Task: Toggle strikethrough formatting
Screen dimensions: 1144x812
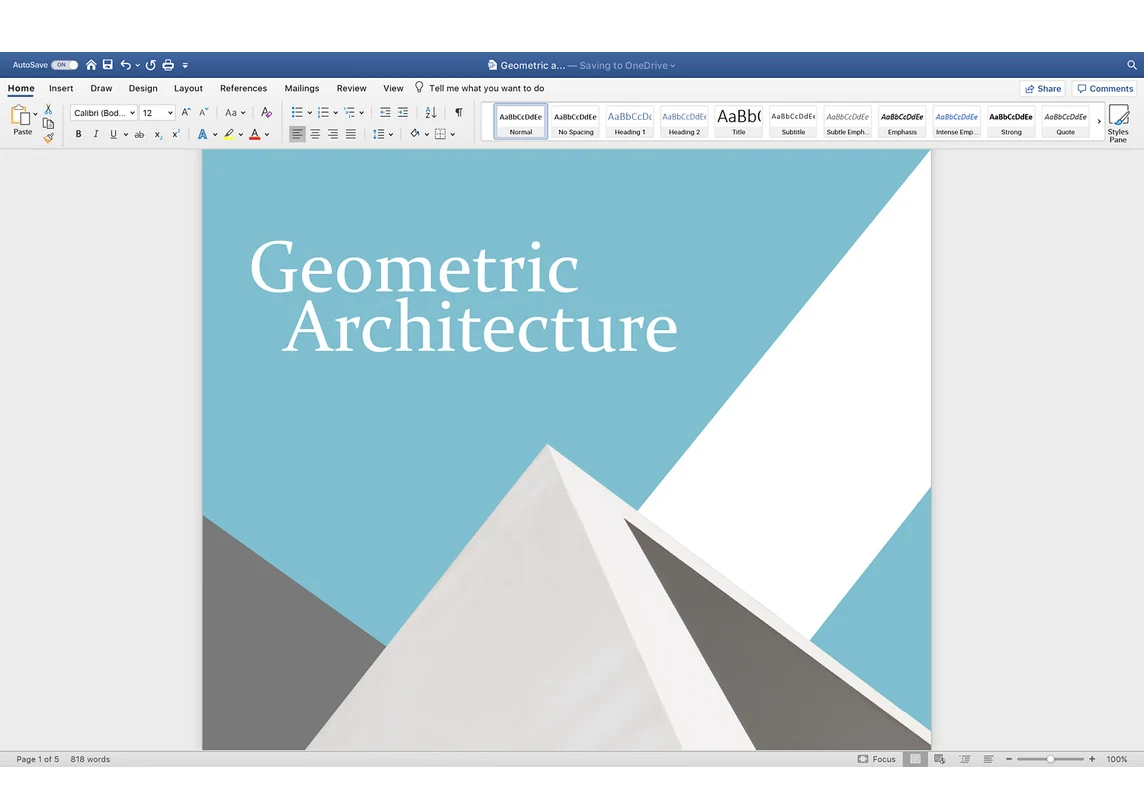Action: 139,134
